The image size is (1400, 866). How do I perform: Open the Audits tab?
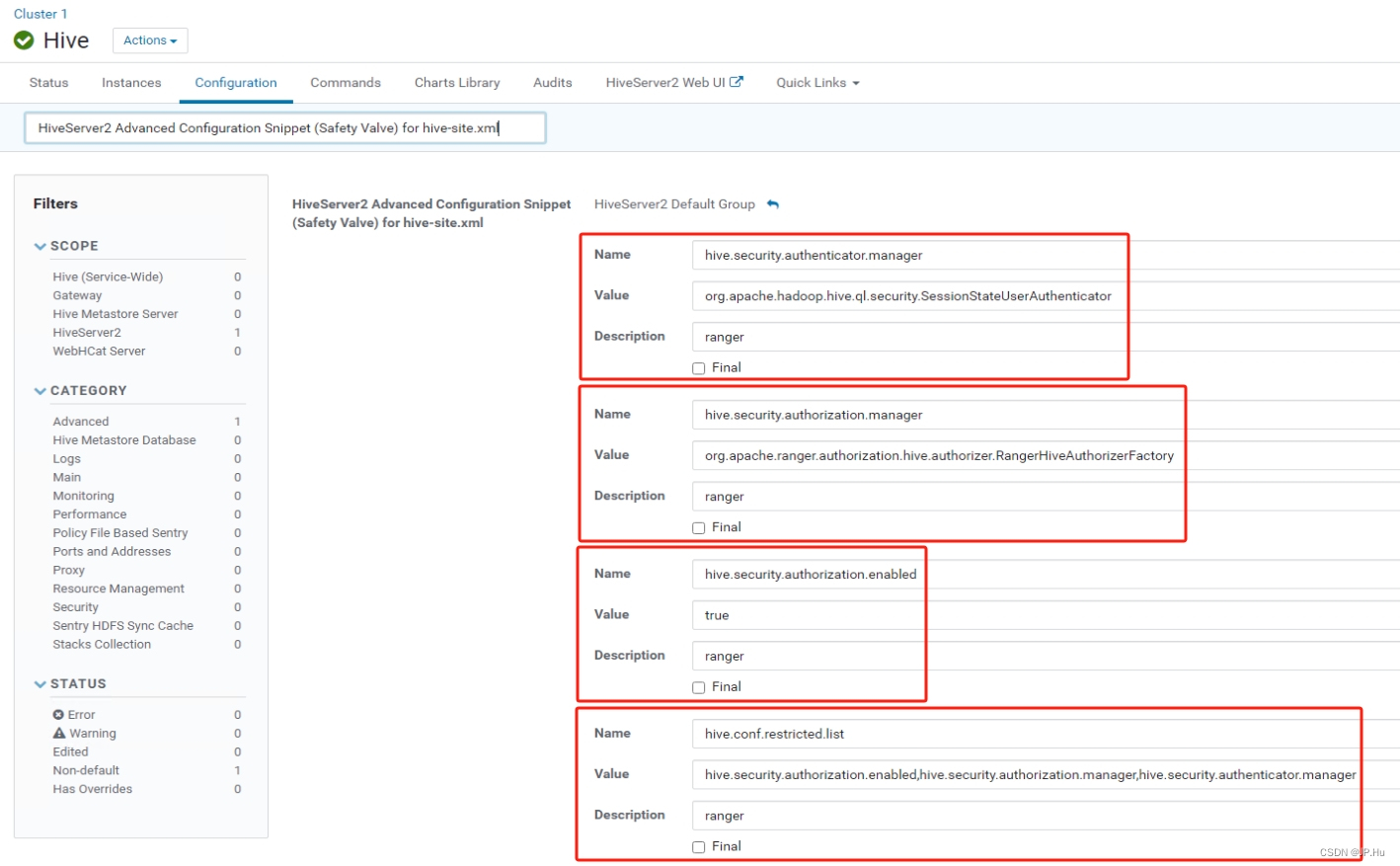[553, 83]
